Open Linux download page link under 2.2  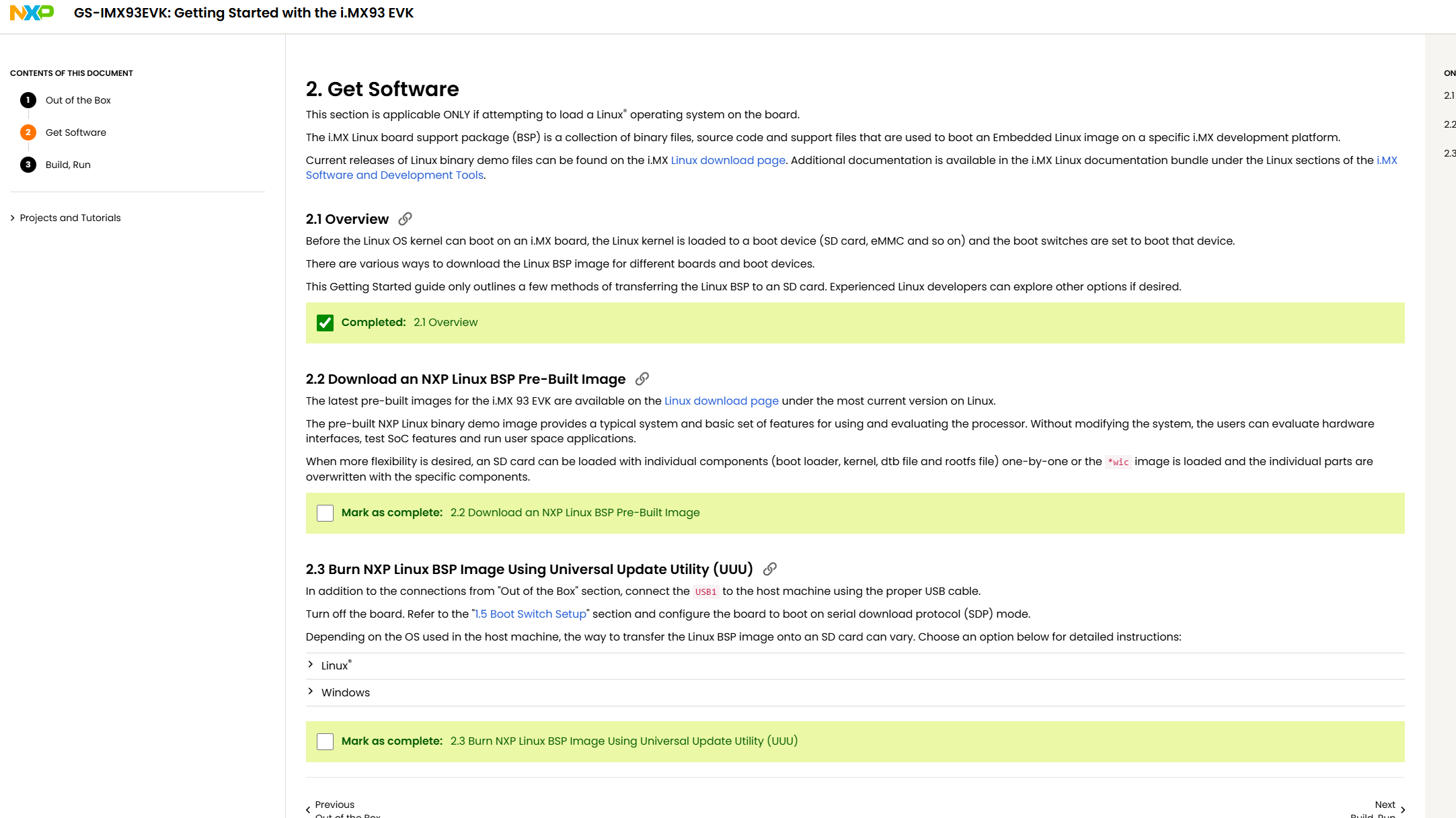click(721, 401)
